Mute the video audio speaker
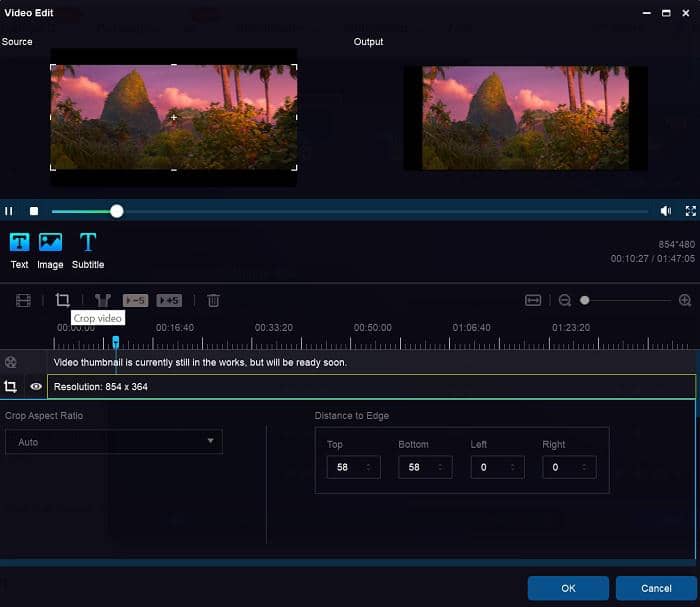 [x=666, y=211]
